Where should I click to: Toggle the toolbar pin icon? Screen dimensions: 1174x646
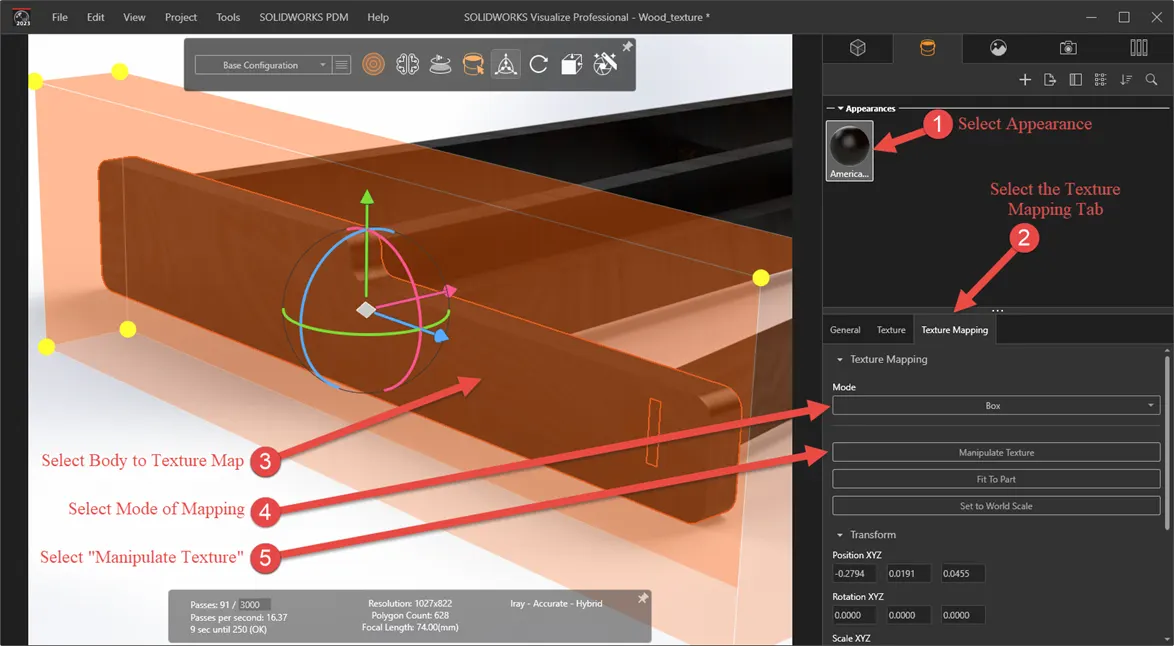(627, 46)
